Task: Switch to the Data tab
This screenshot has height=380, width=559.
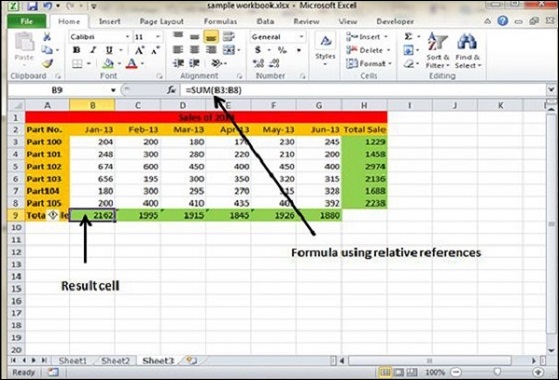Action: (x=265, y=21)
